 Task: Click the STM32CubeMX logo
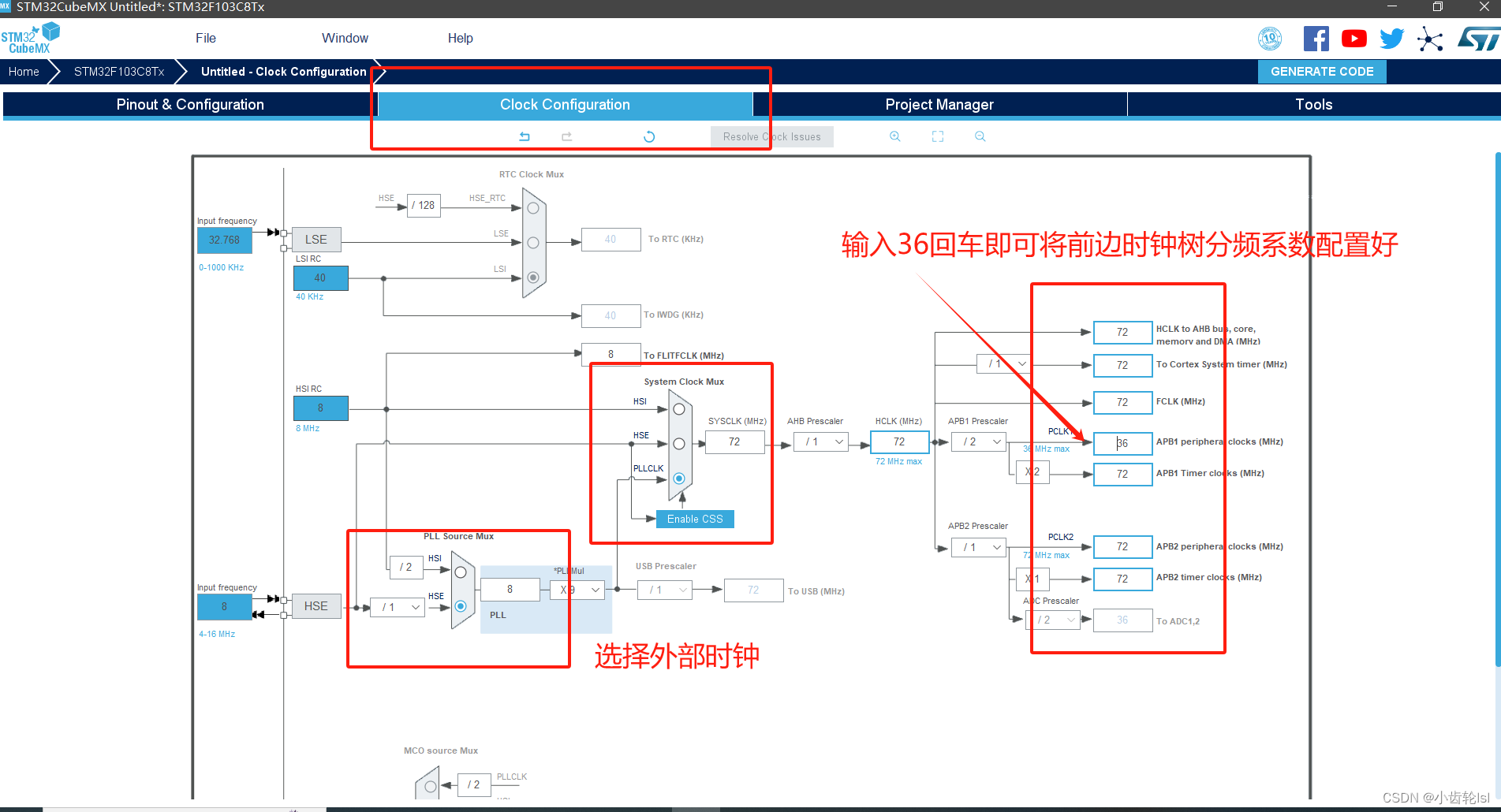30,38
